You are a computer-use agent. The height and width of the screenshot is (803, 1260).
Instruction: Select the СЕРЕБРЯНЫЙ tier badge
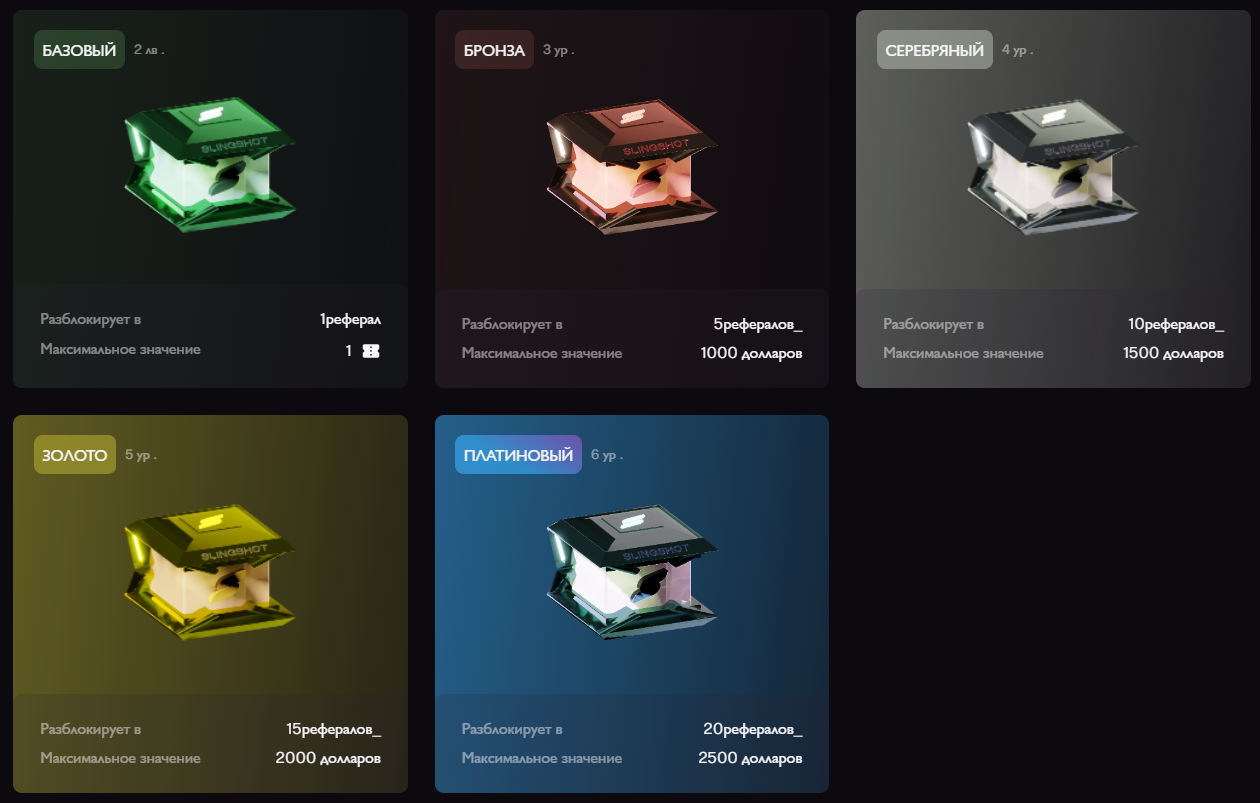[x=935, y=50]
